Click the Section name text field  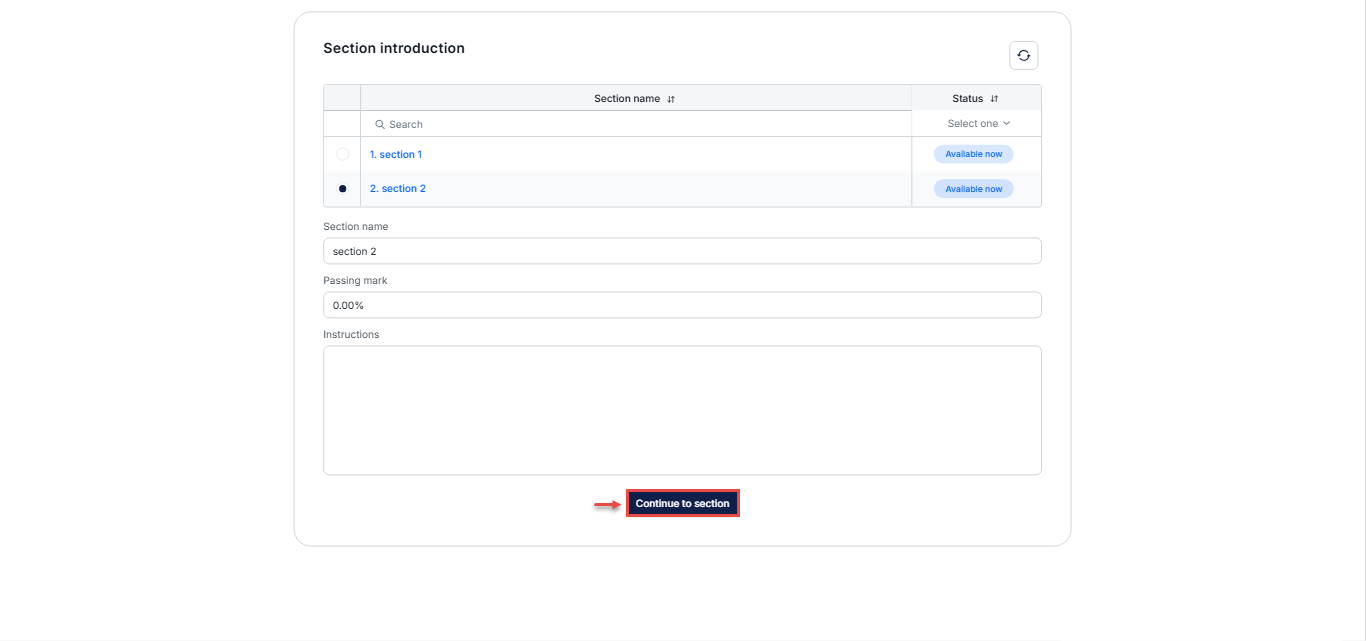682,251
